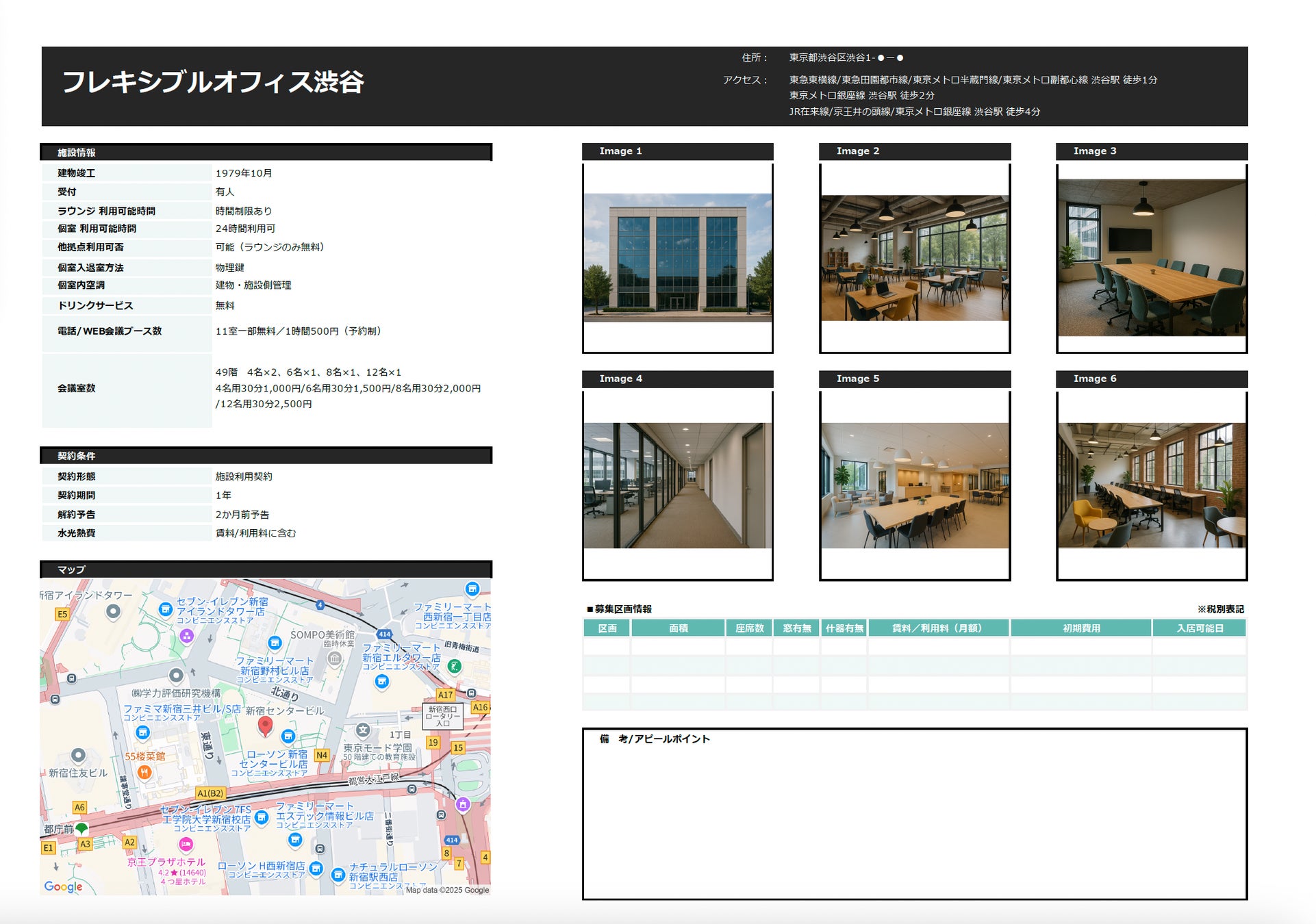The width and height of the screenshot is (1316, 924).
Task: Click the red location pin on map
Action: [265, 726]
